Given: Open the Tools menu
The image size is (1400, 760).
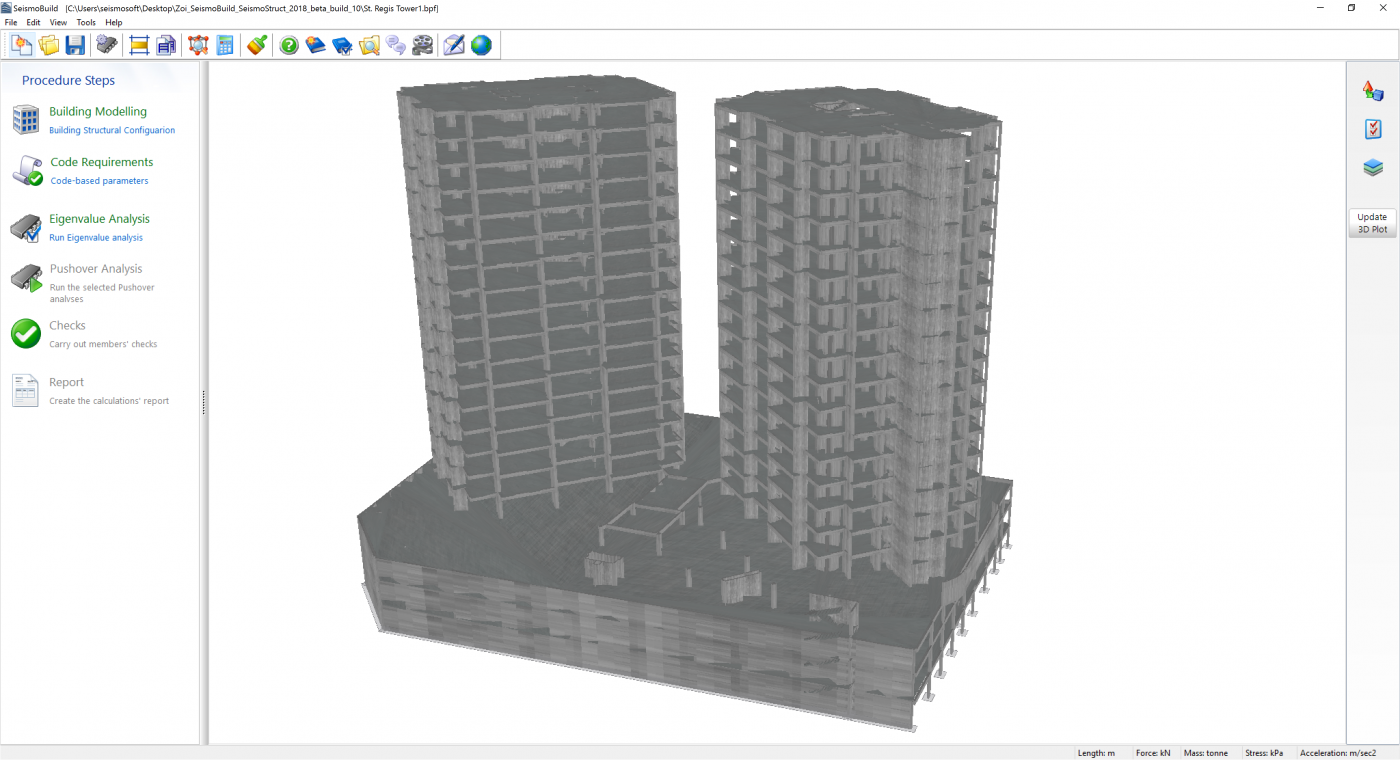Looking at the screenshot, I should [86, 22].
